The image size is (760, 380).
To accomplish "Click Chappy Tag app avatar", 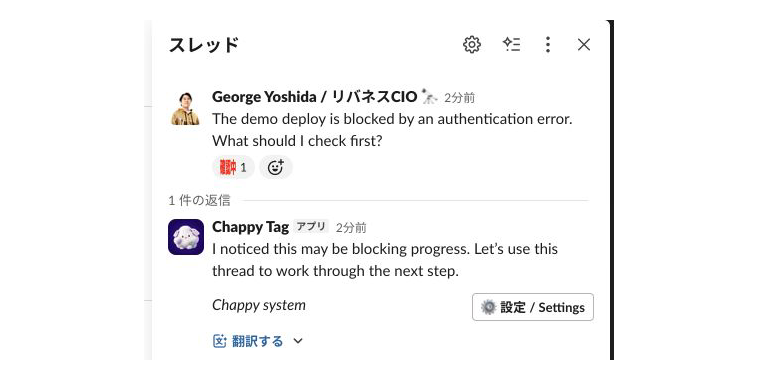I will click(186, 237).
